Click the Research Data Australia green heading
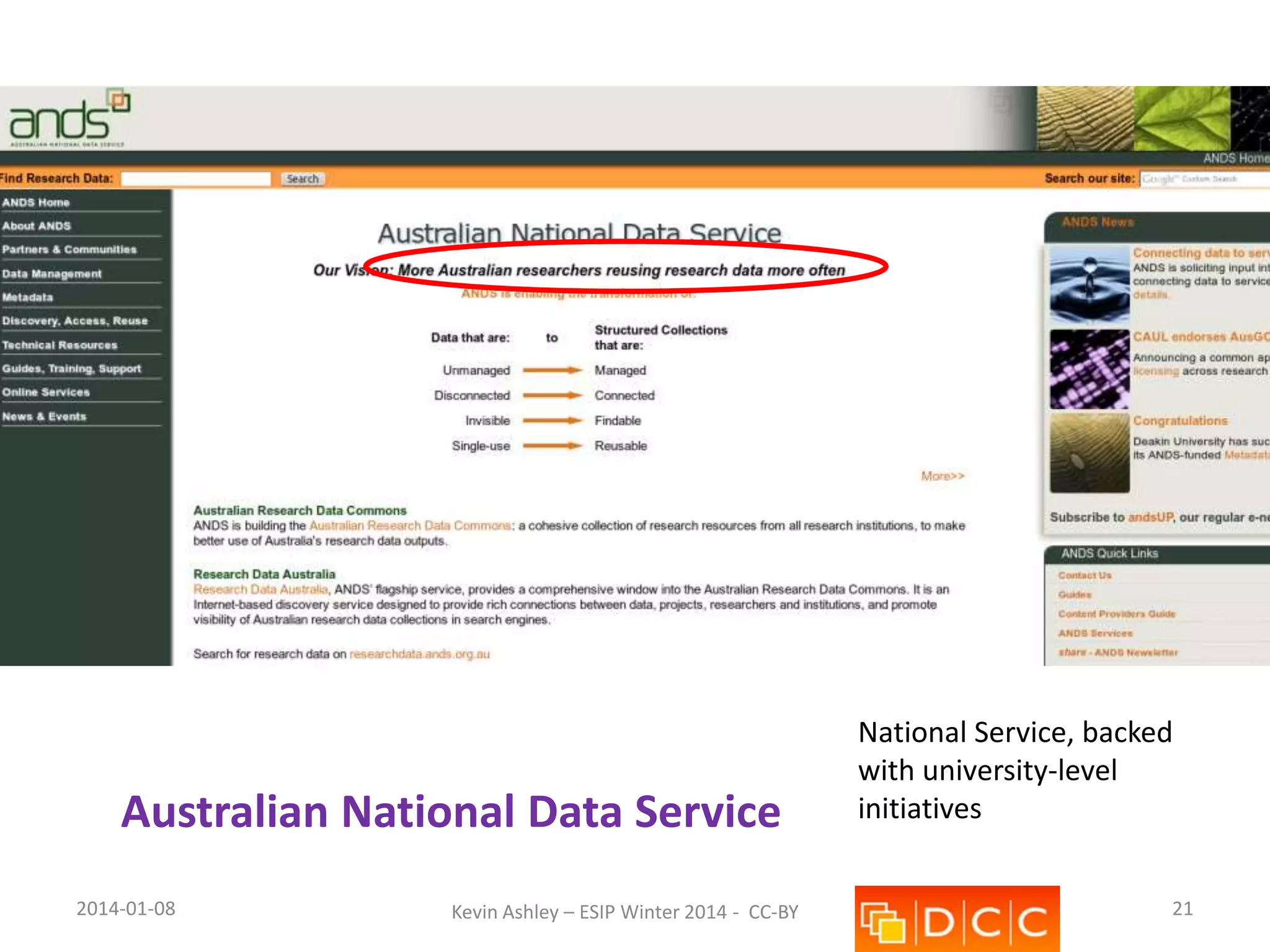This screenshot has width=1270, height=952. point(264,575)
